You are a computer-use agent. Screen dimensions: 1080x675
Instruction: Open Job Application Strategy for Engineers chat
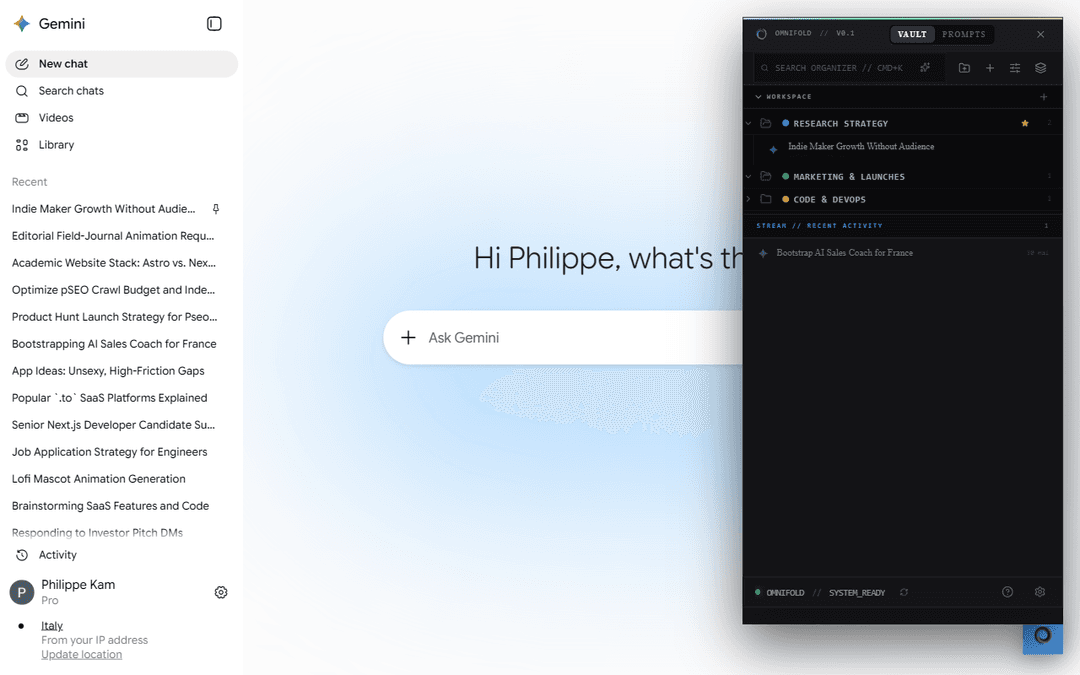coord(122,452)
